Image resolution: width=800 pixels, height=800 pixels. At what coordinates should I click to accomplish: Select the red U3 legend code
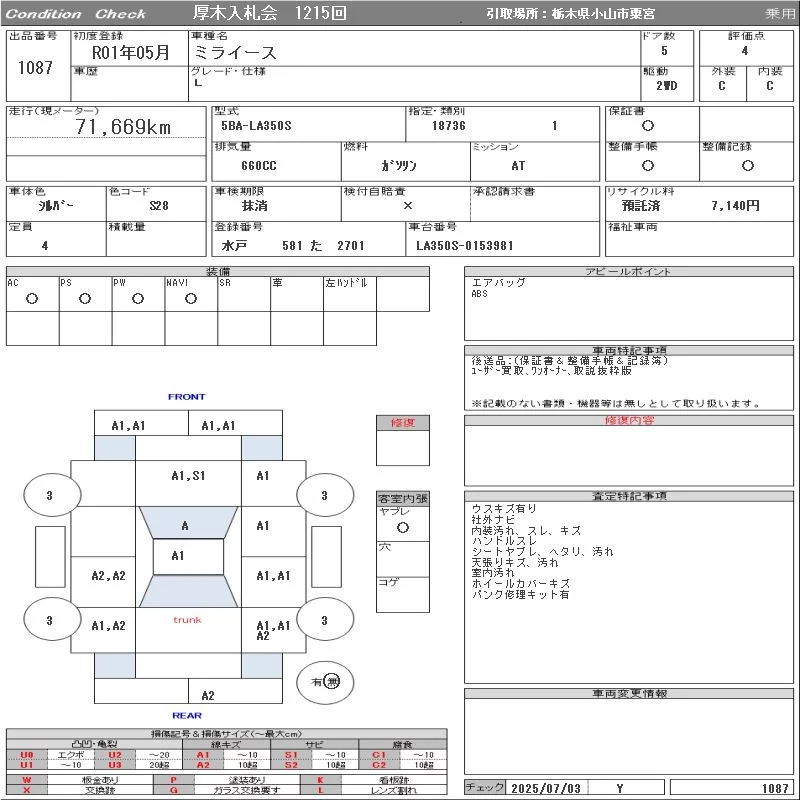coord(115,764)
